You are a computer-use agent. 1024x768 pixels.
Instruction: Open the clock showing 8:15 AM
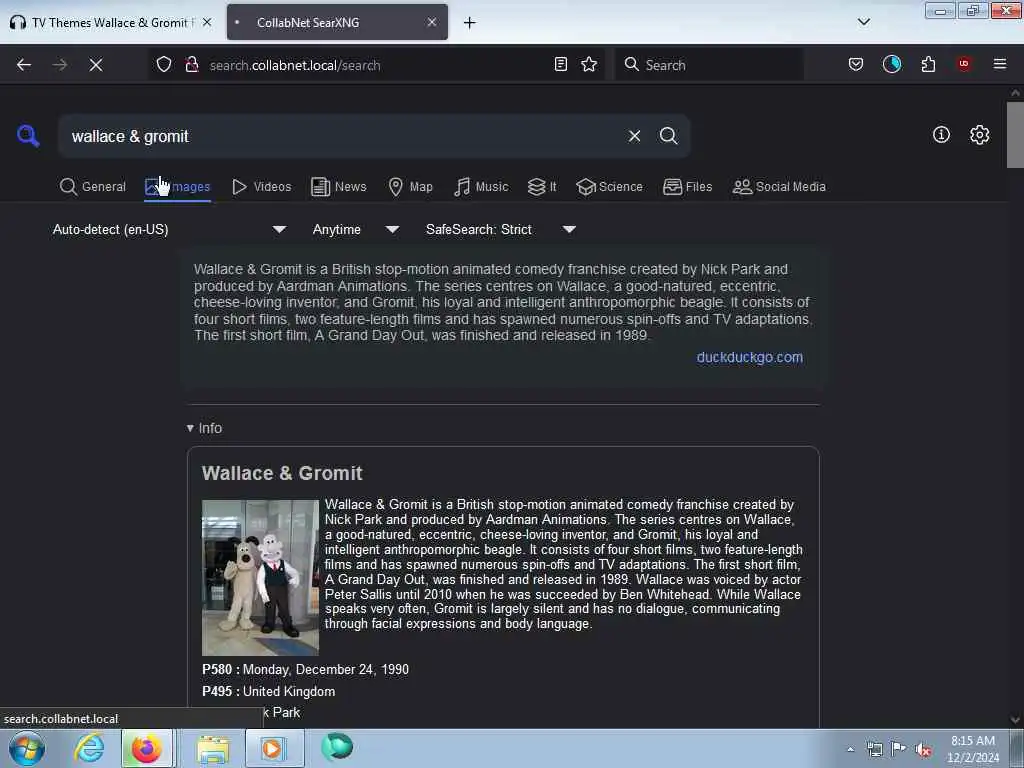tap(972, 748)
